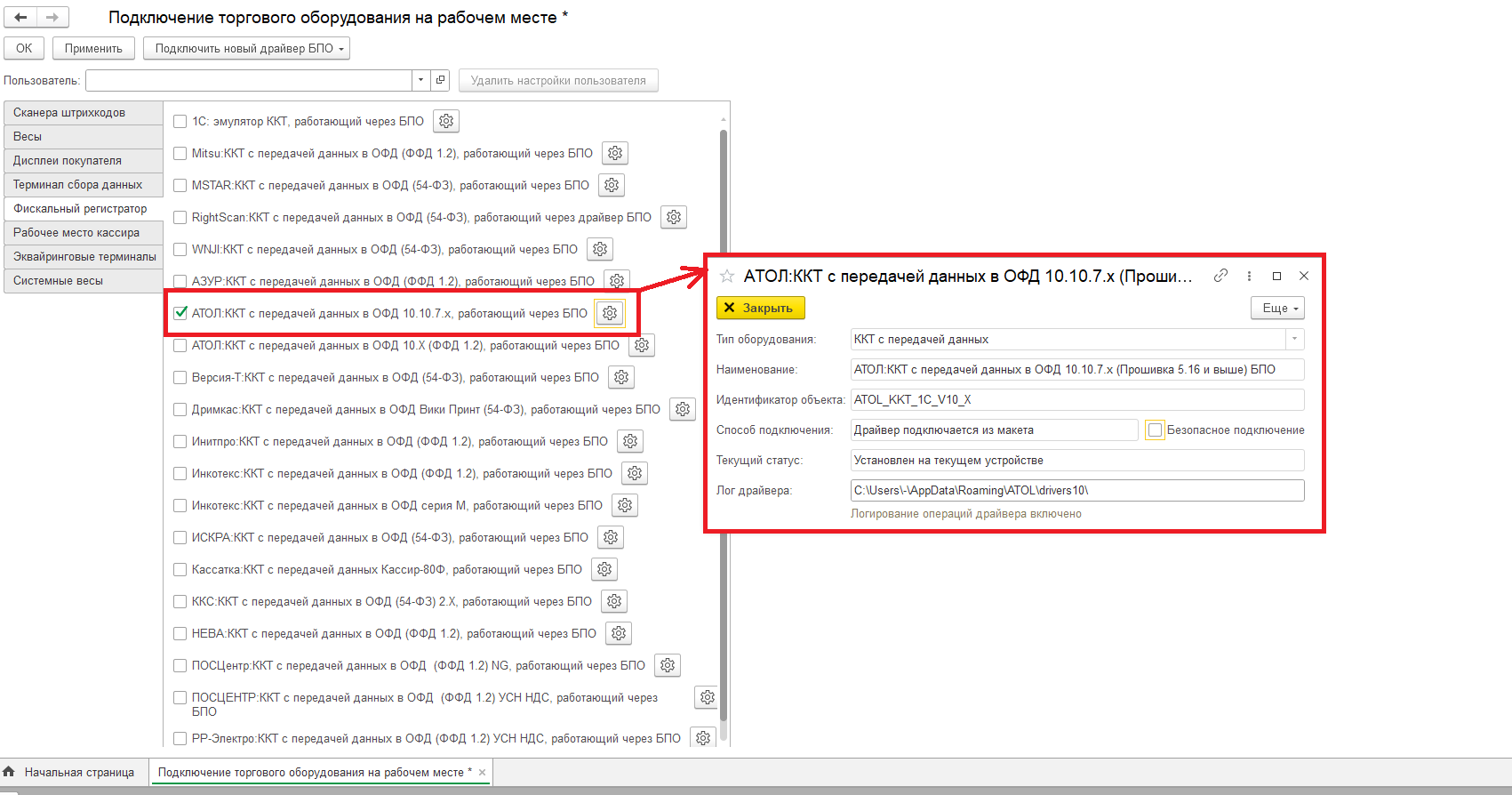Enable АТОЛ:ККТ 10.X ФФД 1.2 checkbox
1512x795 pixels.
click(180, 345)
